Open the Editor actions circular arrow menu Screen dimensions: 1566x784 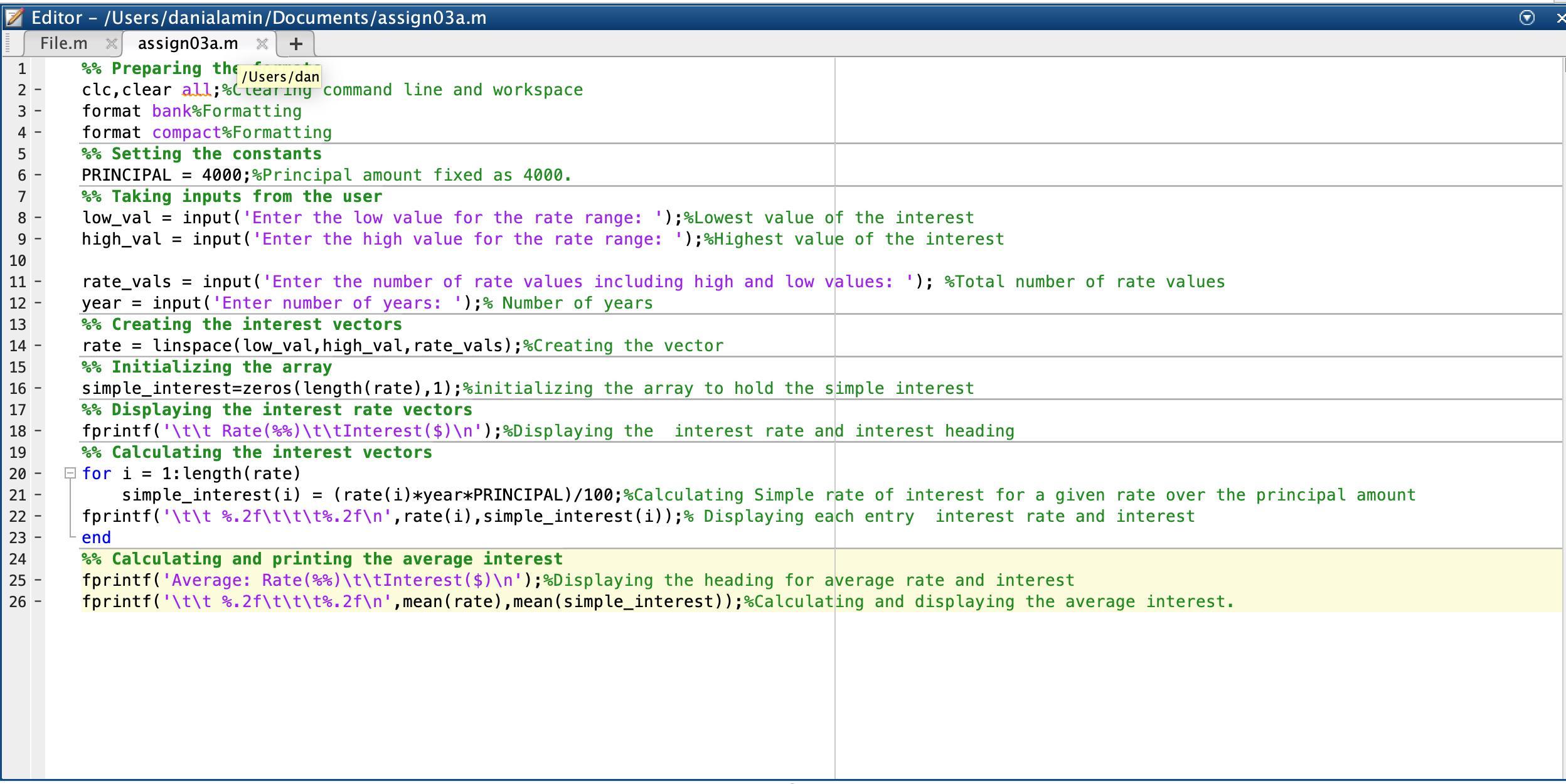(1526, 18)
